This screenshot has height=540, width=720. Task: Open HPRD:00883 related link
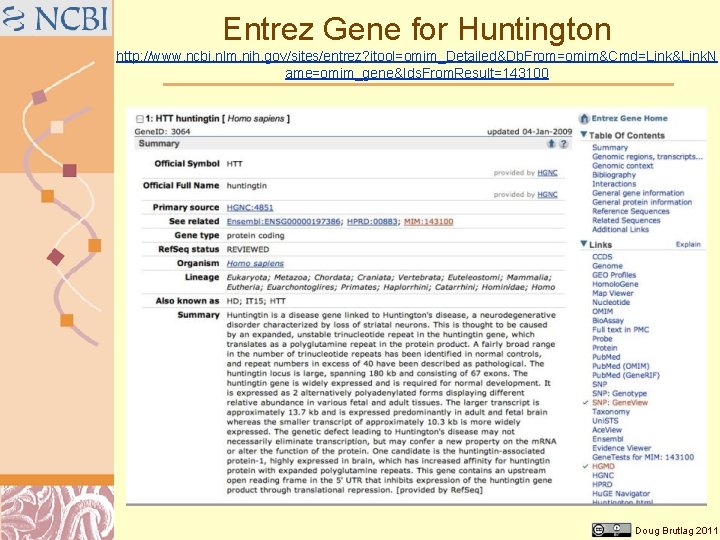[372, 222]
